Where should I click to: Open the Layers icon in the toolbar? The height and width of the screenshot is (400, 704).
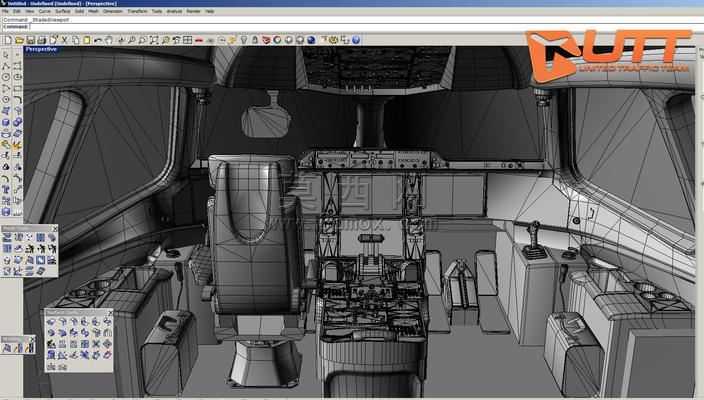[x=266, y=40]
